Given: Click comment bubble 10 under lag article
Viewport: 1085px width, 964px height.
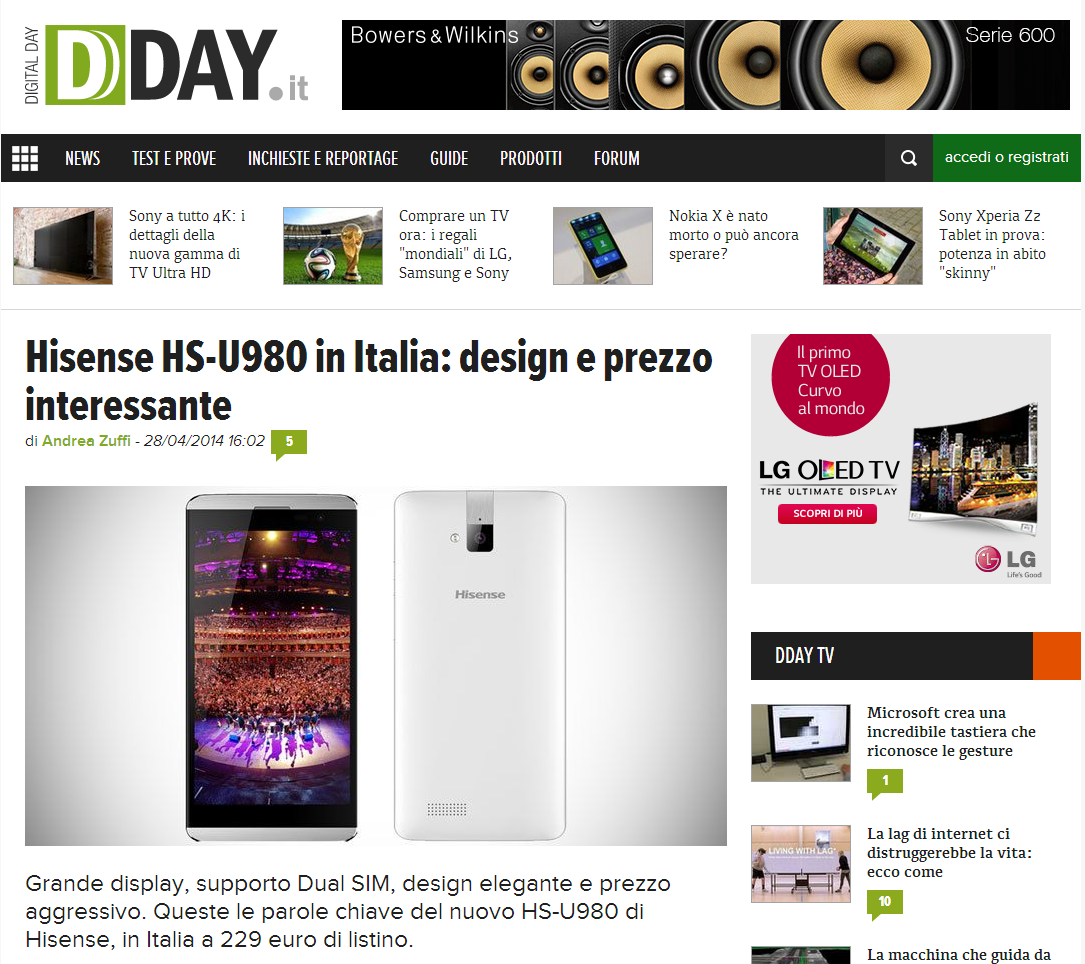Looking at the screenshot, I should (884, 904).
